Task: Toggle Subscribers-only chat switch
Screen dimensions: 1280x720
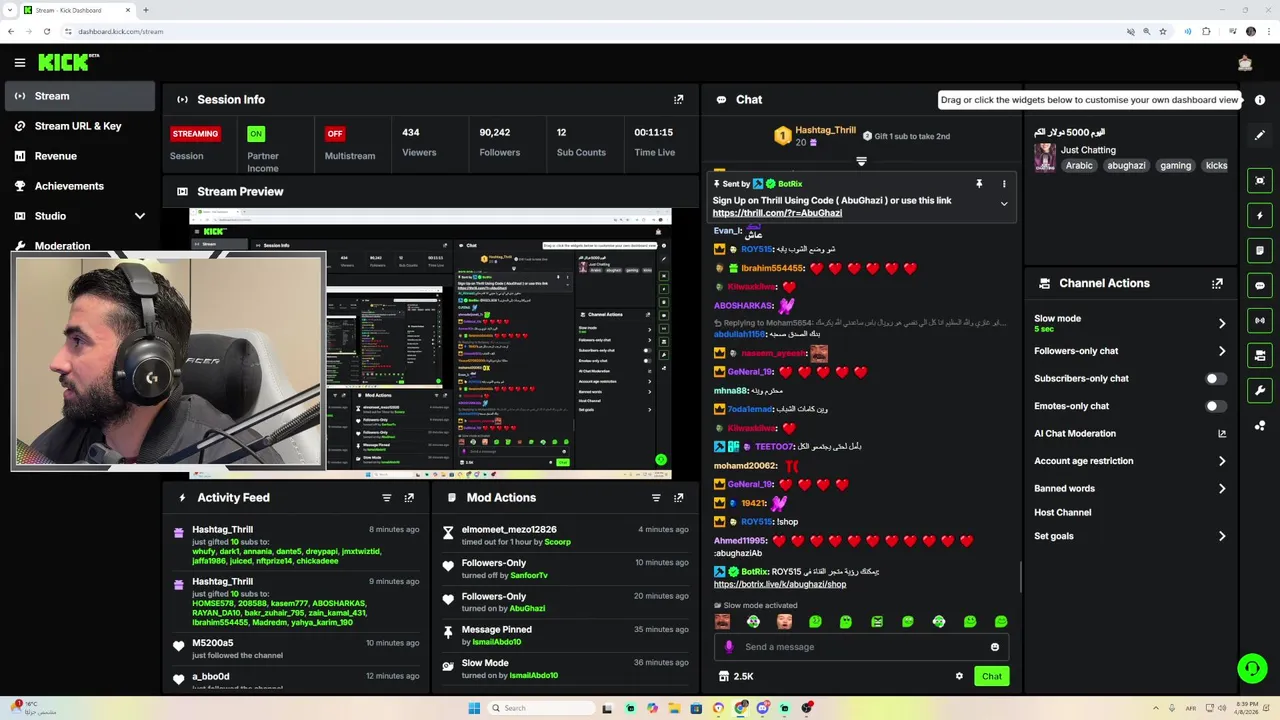Action: (1215, 378)
